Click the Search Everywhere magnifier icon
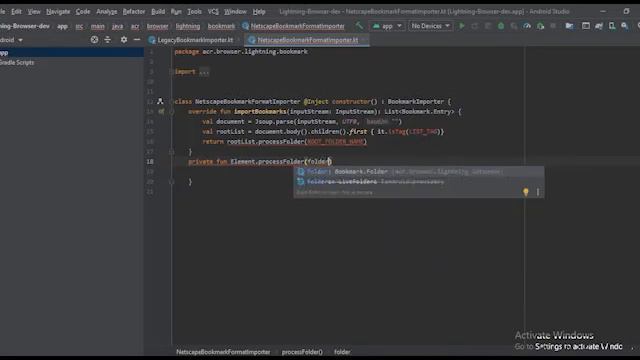 [x=624, y=26]
